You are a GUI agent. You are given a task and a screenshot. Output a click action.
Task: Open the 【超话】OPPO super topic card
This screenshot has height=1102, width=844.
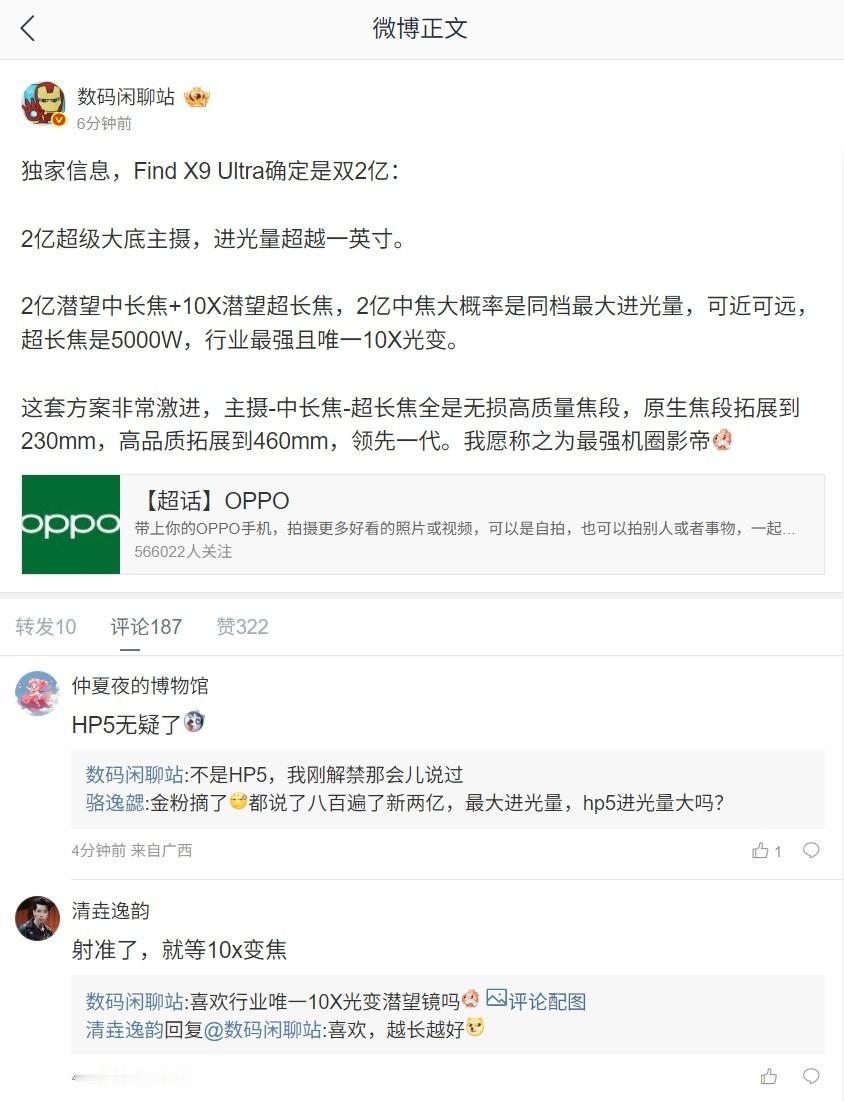(x=420, y=524)
